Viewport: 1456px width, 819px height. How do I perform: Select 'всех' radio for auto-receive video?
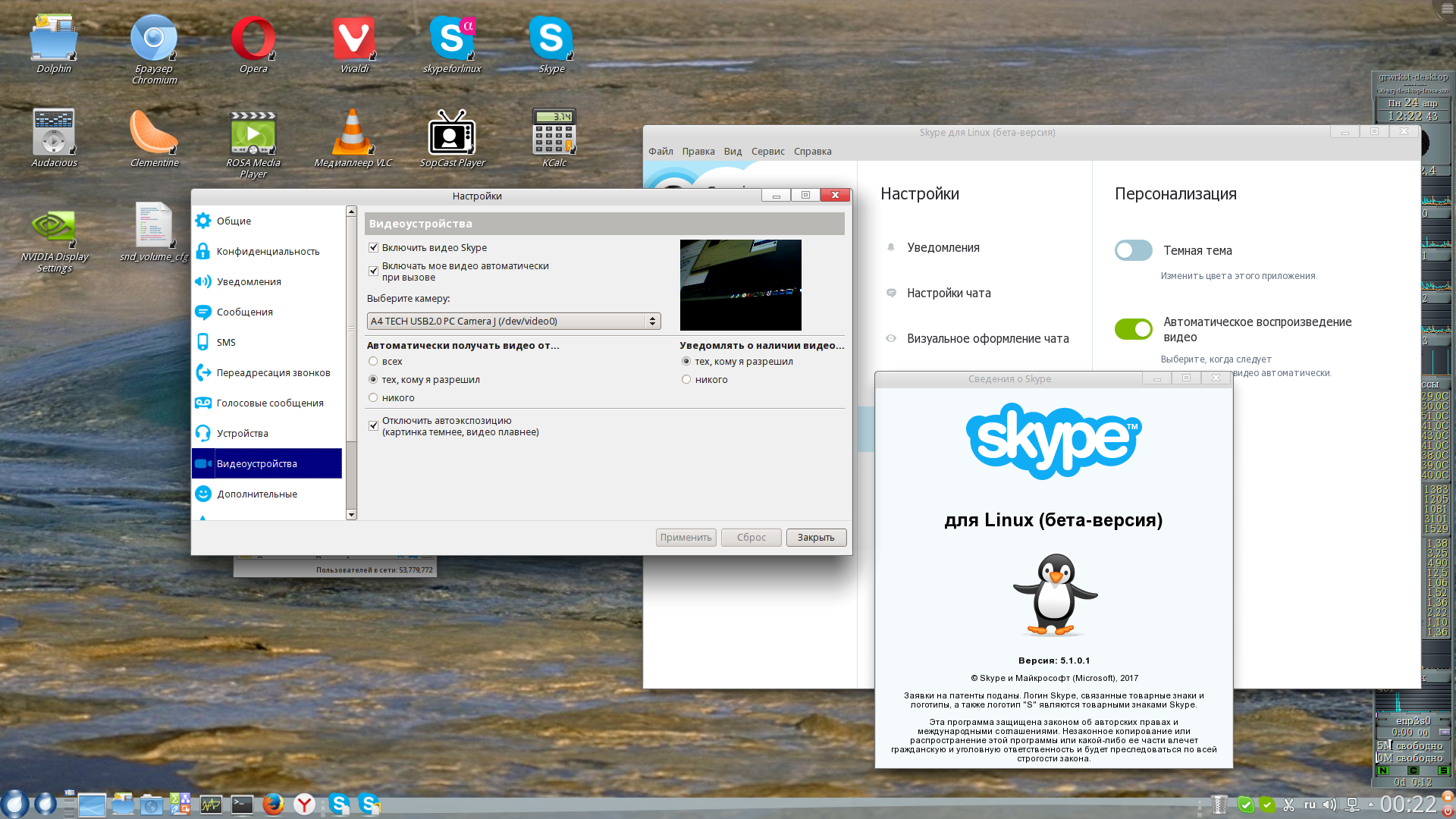(373, 362)
